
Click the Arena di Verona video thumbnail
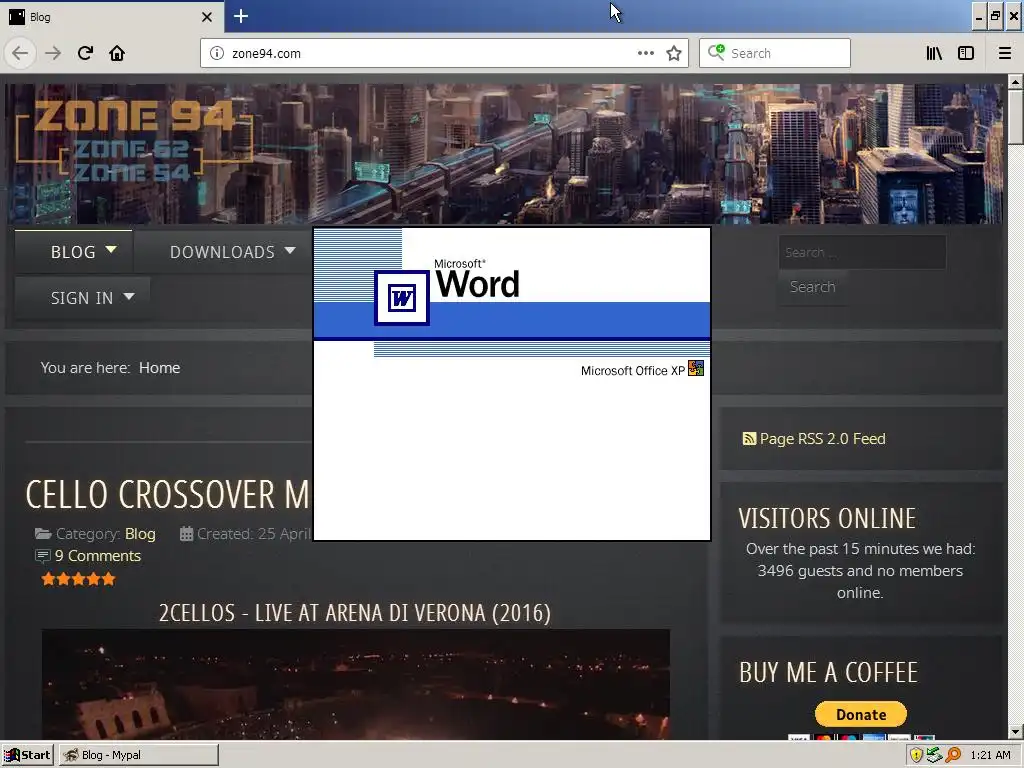[x=356, y=684]
